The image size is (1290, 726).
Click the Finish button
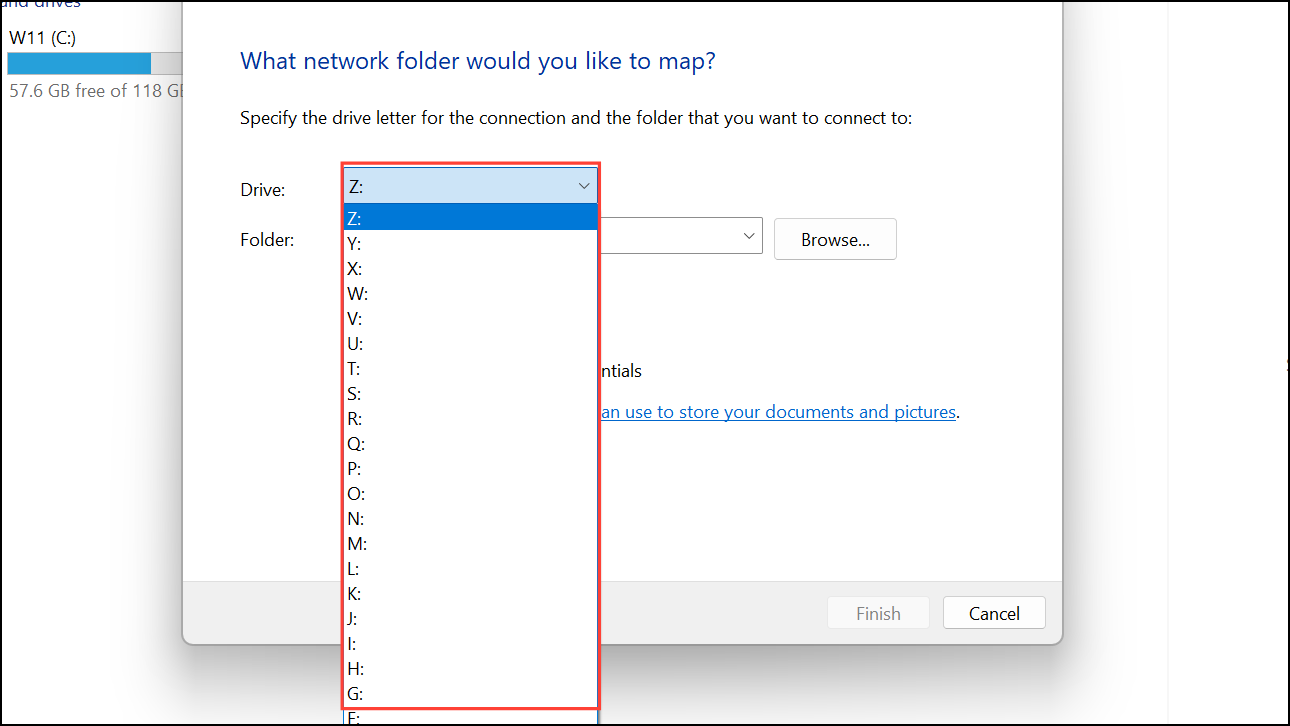coord(878,612)
